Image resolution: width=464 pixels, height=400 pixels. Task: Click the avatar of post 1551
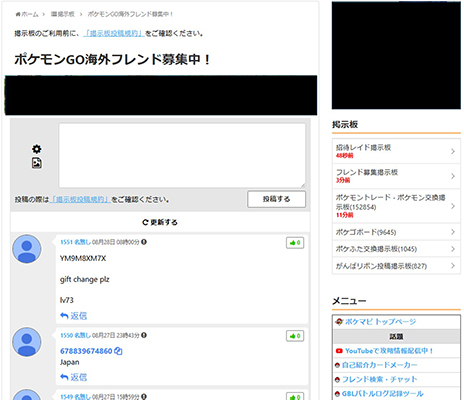pyautogui.click(x=27, y=249)
